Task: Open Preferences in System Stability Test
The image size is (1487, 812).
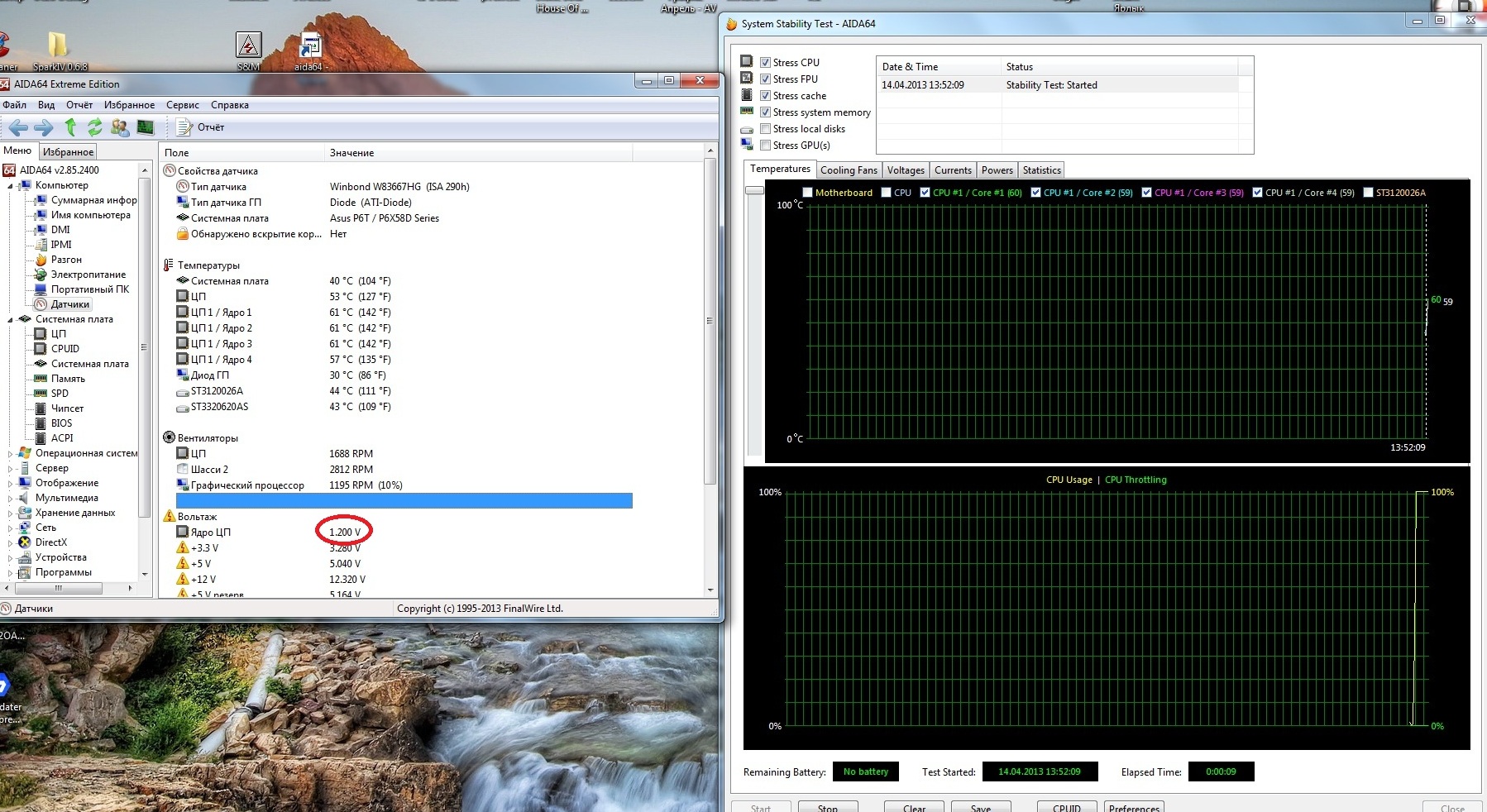Action: (x=1134, y=808)
